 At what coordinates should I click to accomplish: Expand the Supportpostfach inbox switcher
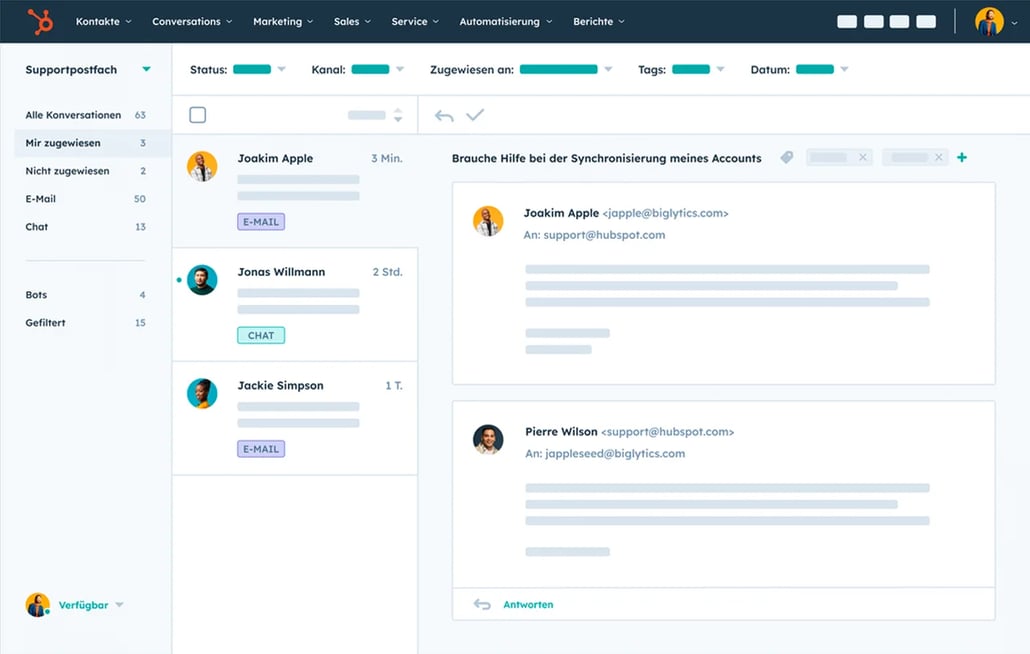(x=147, y=70)
